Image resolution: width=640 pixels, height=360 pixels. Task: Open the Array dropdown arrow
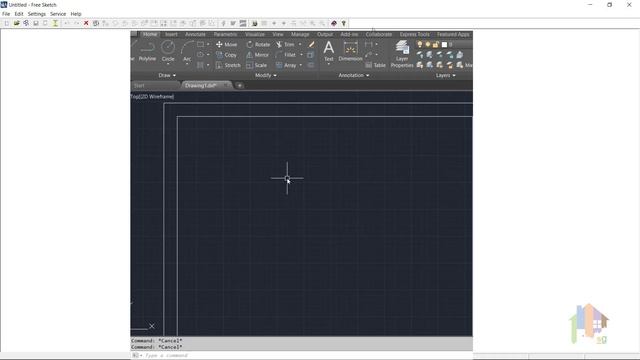coord(301,65)
